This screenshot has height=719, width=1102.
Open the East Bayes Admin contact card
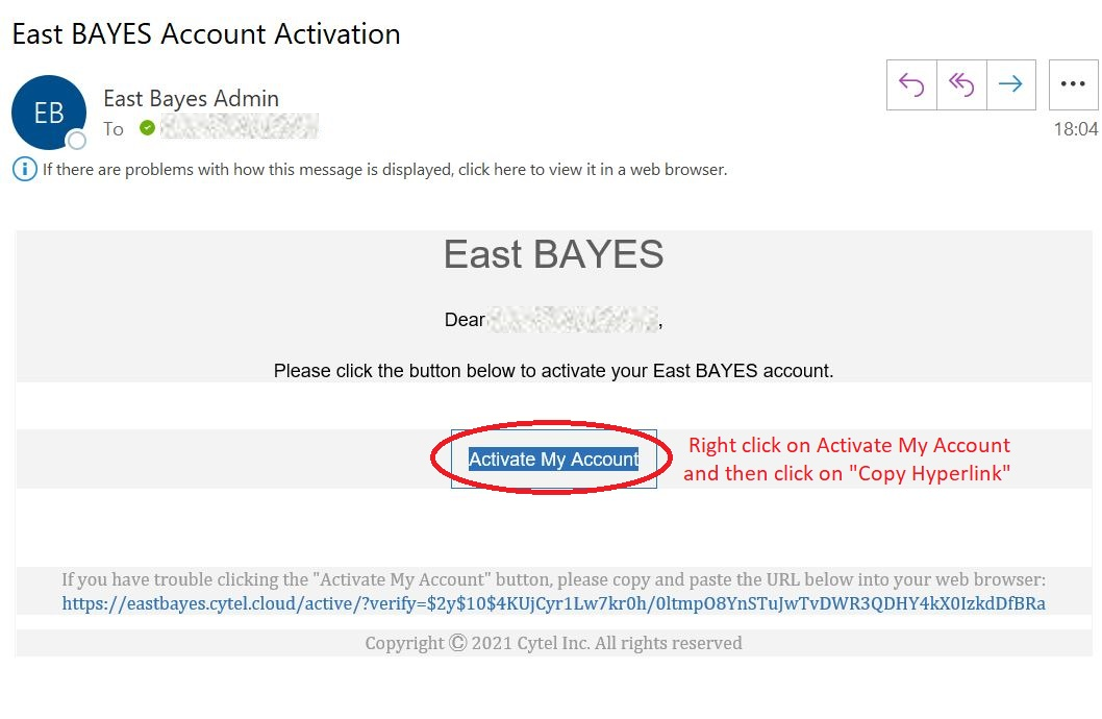point(190,98)
